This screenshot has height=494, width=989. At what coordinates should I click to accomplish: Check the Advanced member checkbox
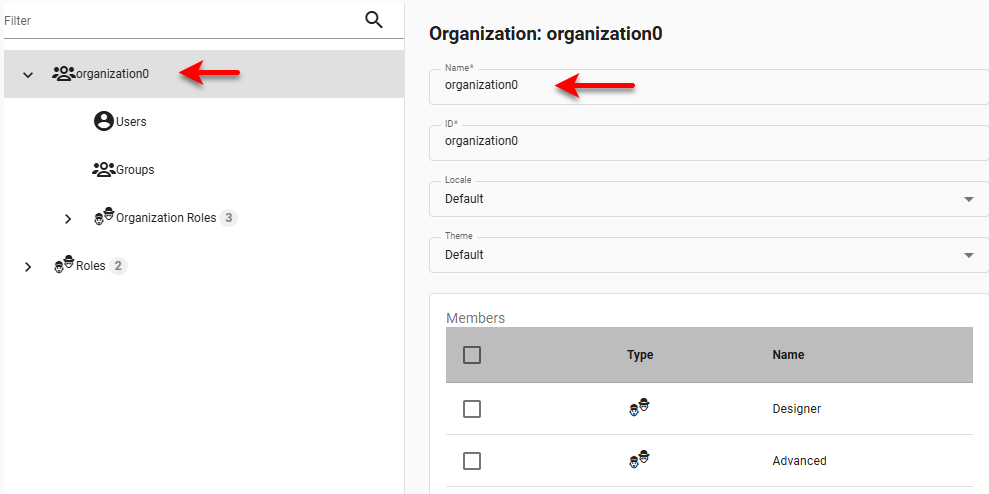pyautogui.click(x=472, y=461)
